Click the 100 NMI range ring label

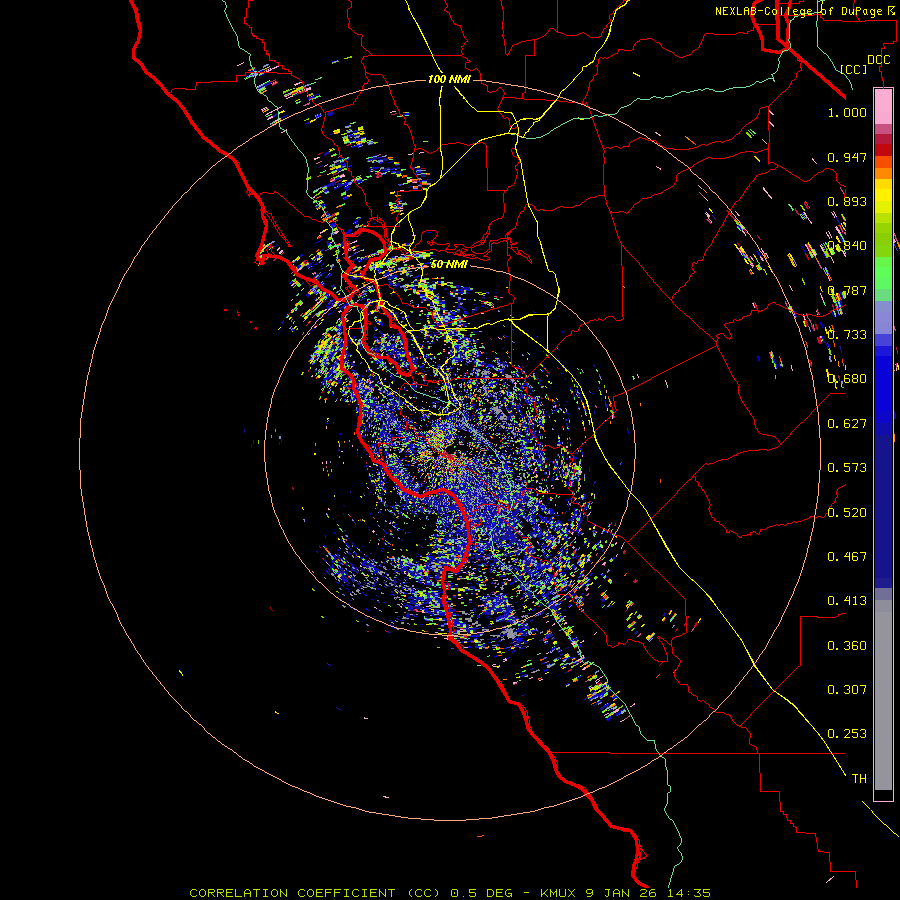pyautogui.click(x=449, y=79)
